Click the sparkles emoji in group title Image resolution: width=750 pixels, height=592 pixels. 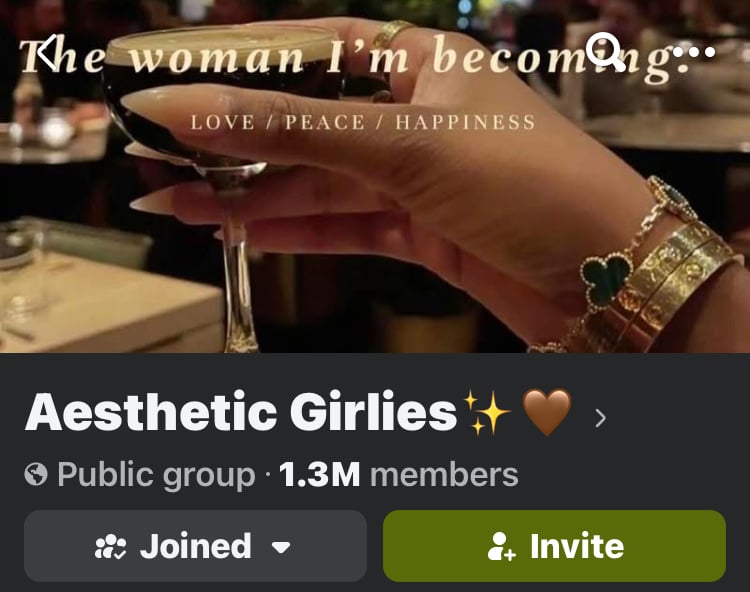pos(487,412)
